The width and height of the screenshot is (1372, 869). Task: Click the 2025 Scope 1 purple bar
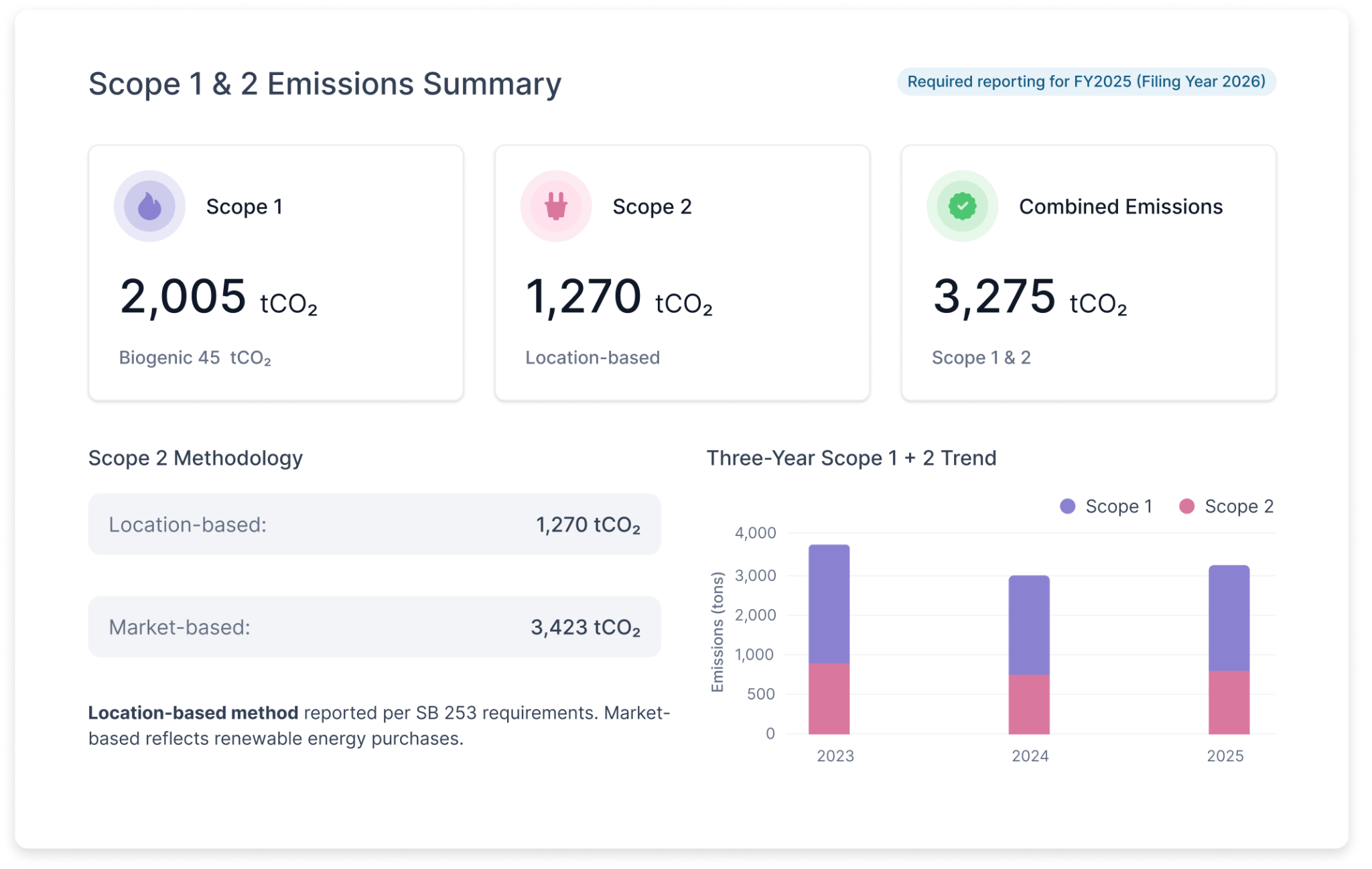(1229, 618)
